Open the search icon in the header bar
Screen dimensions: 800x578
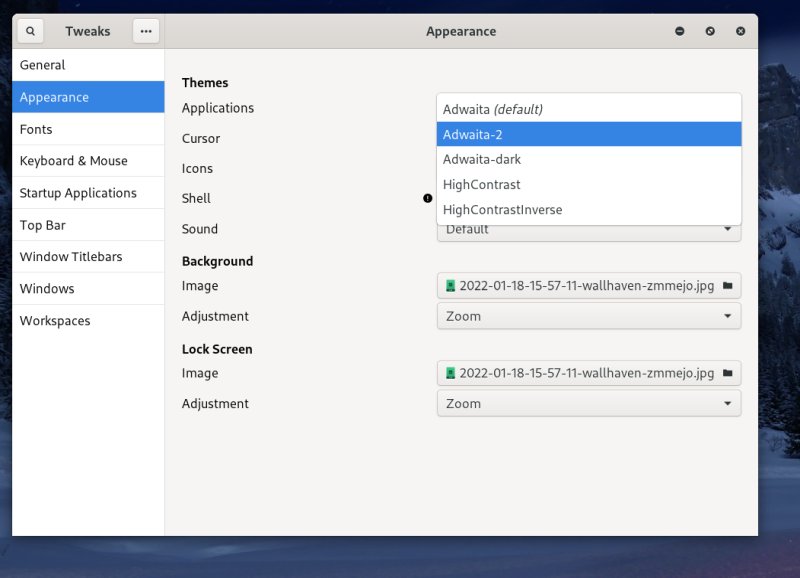point(29,31)
